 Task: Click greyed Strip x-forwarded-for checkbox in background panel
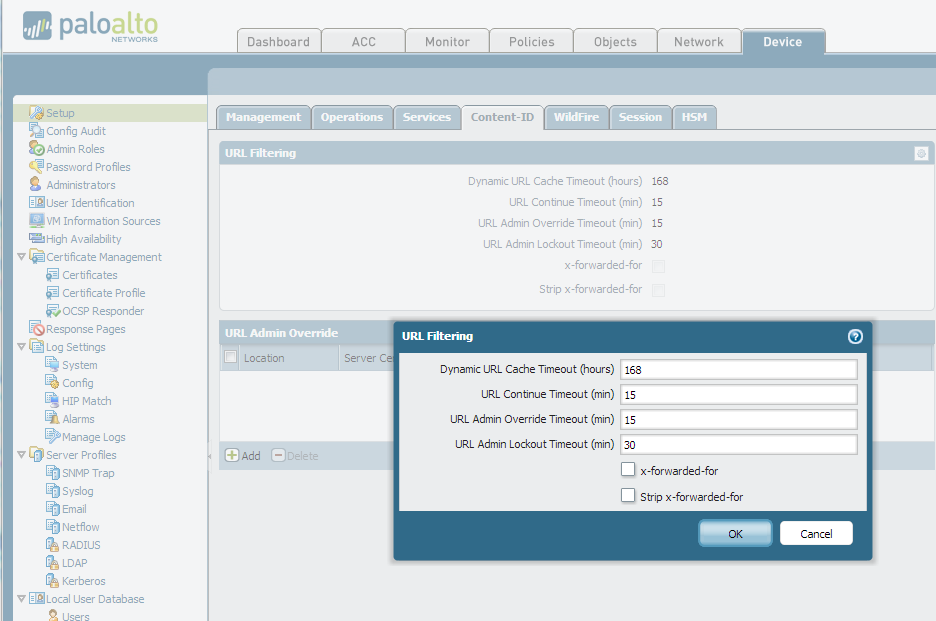click(658, 290)
